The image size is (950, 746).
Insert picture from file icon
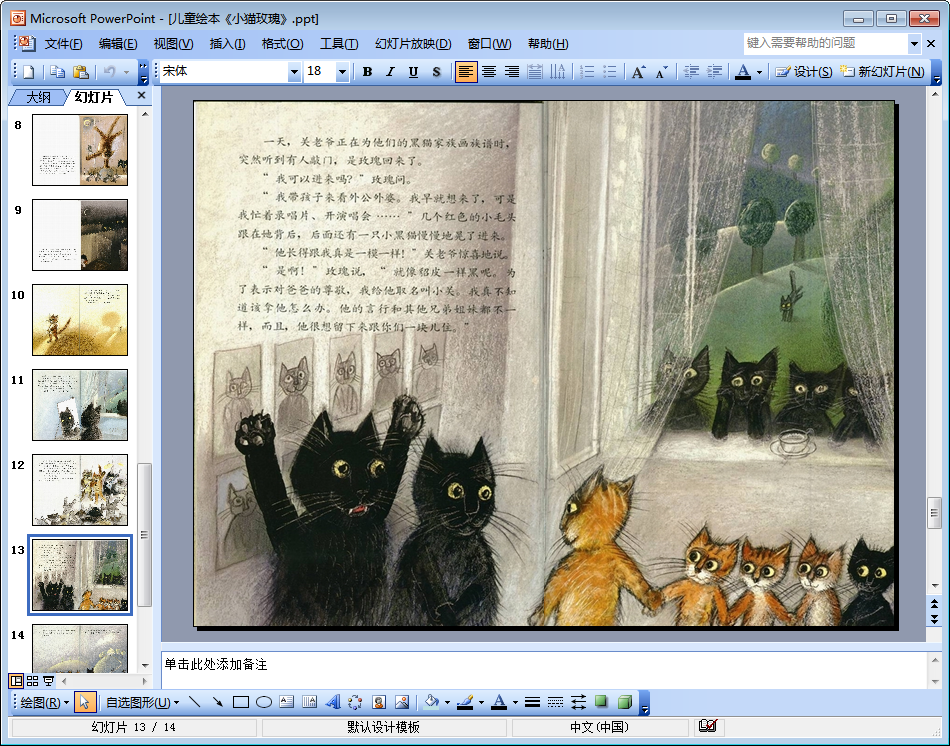point(402,702)
